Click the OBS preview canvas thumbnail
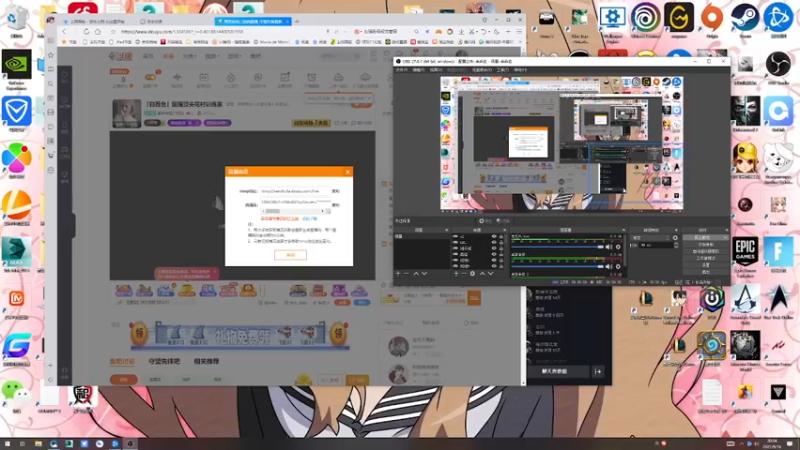Screen dimensions: 800x450 (x=562, y=143)
